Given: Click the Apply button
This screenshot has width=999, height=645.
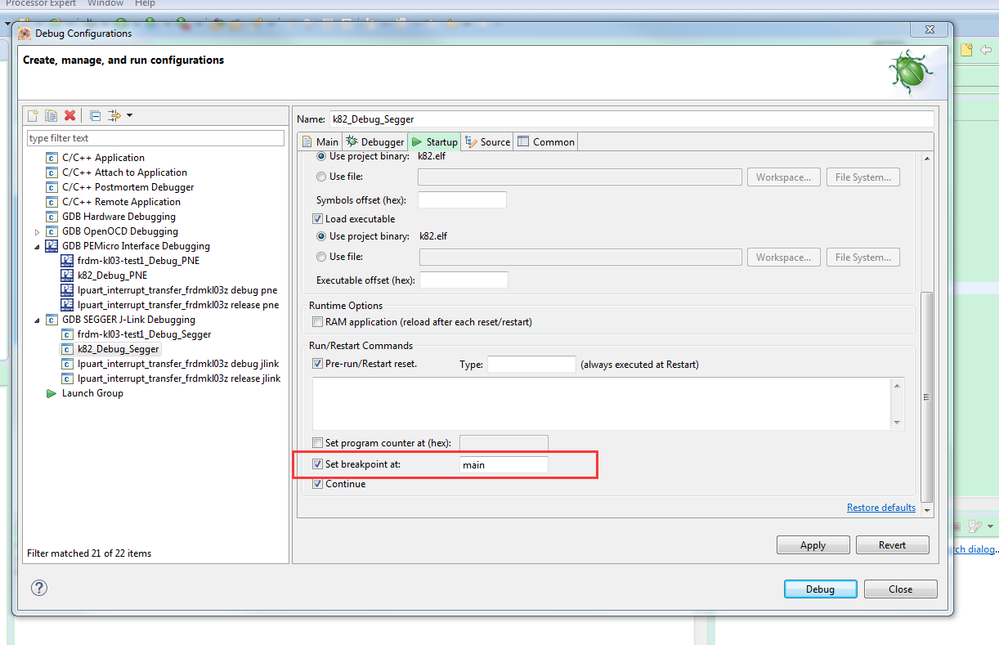Looking at the screenshot, I should tap(813, 545).
